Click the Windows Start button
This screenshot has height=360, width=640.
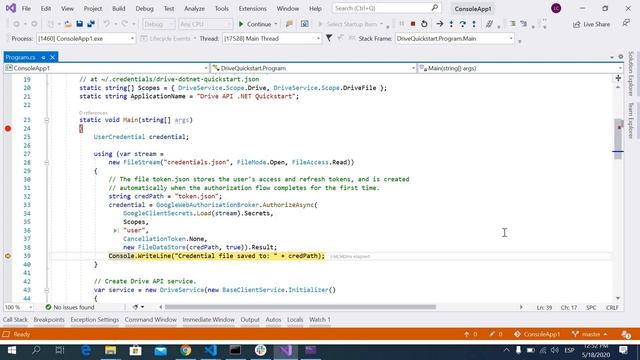click(x=11, y=350)
